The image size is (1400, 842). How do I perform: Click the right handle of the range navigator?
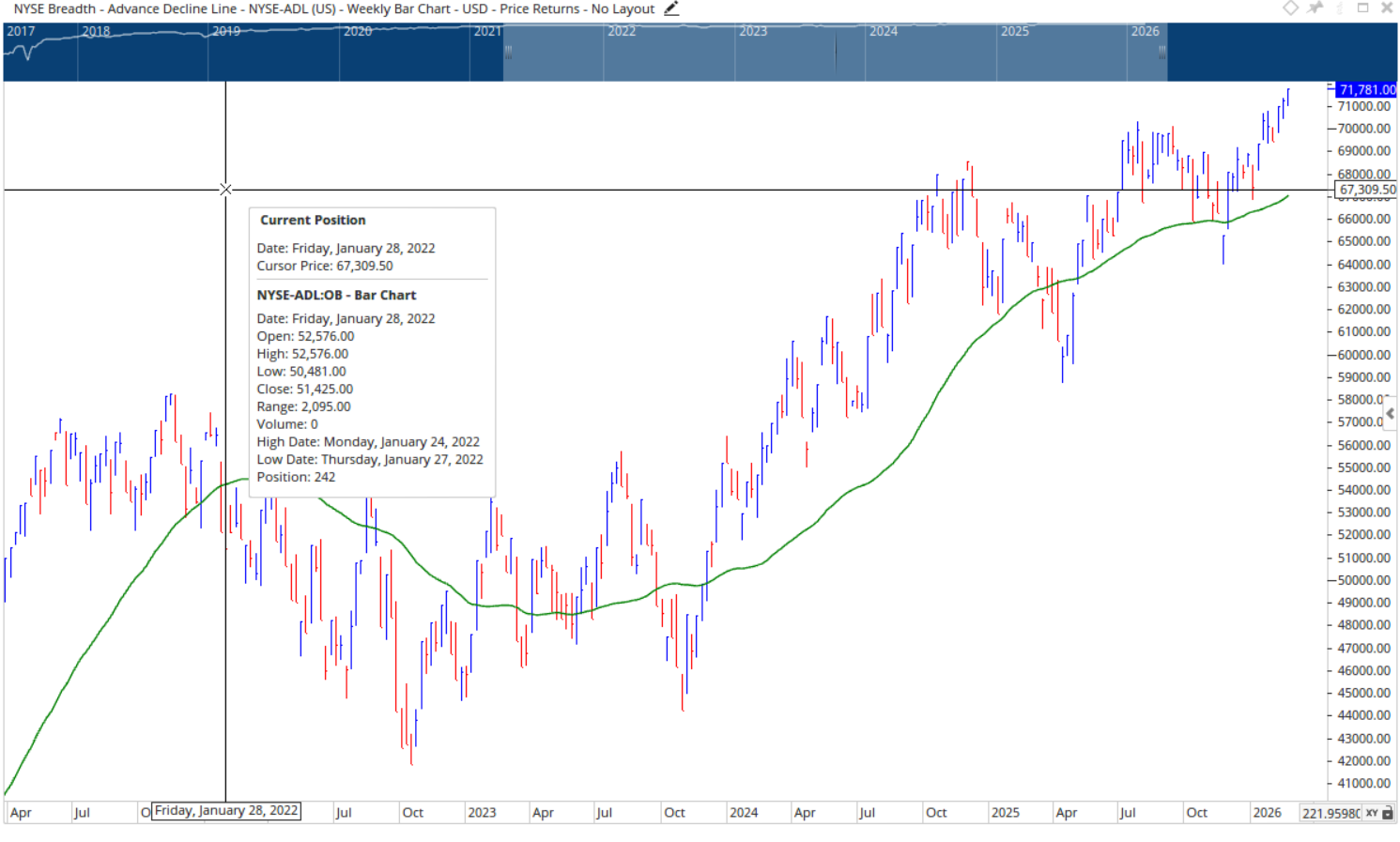coord(1162,53)
